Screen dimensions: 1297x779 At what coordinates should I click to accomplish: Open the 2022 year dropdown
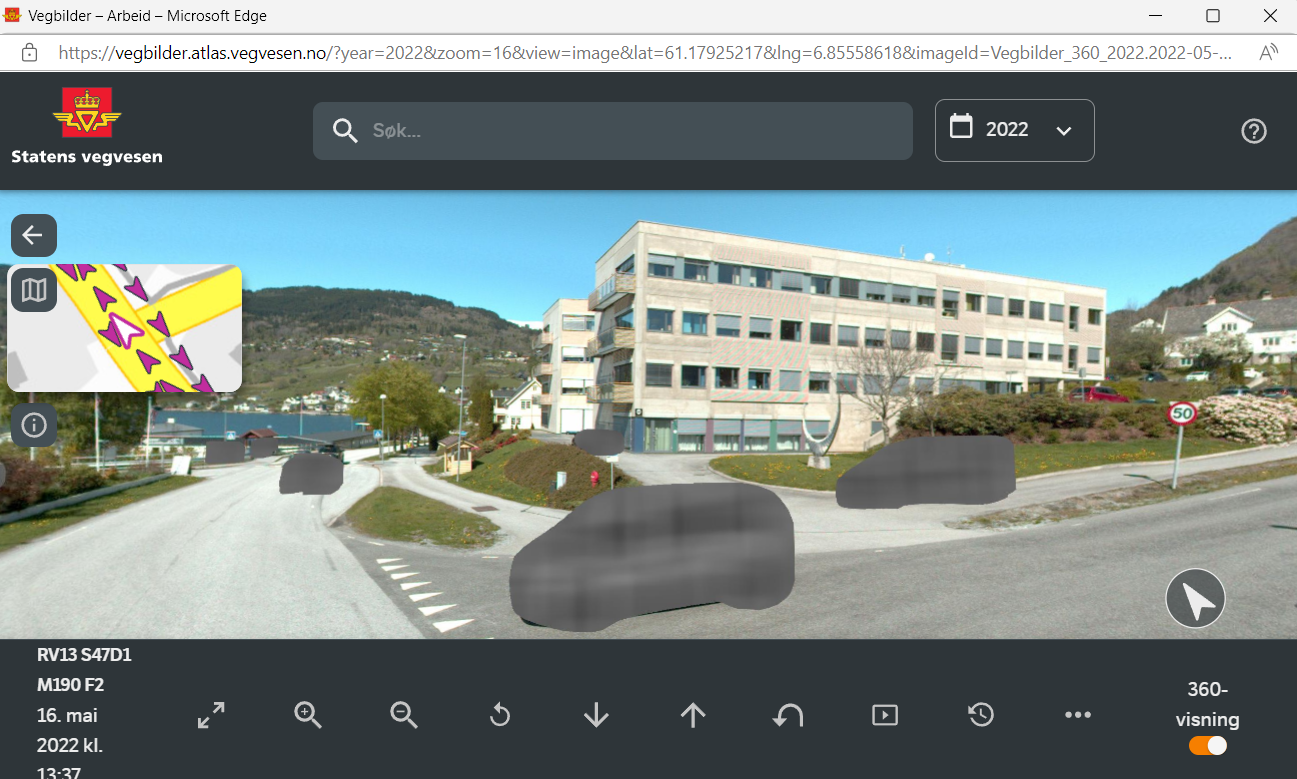point(1014,130)
